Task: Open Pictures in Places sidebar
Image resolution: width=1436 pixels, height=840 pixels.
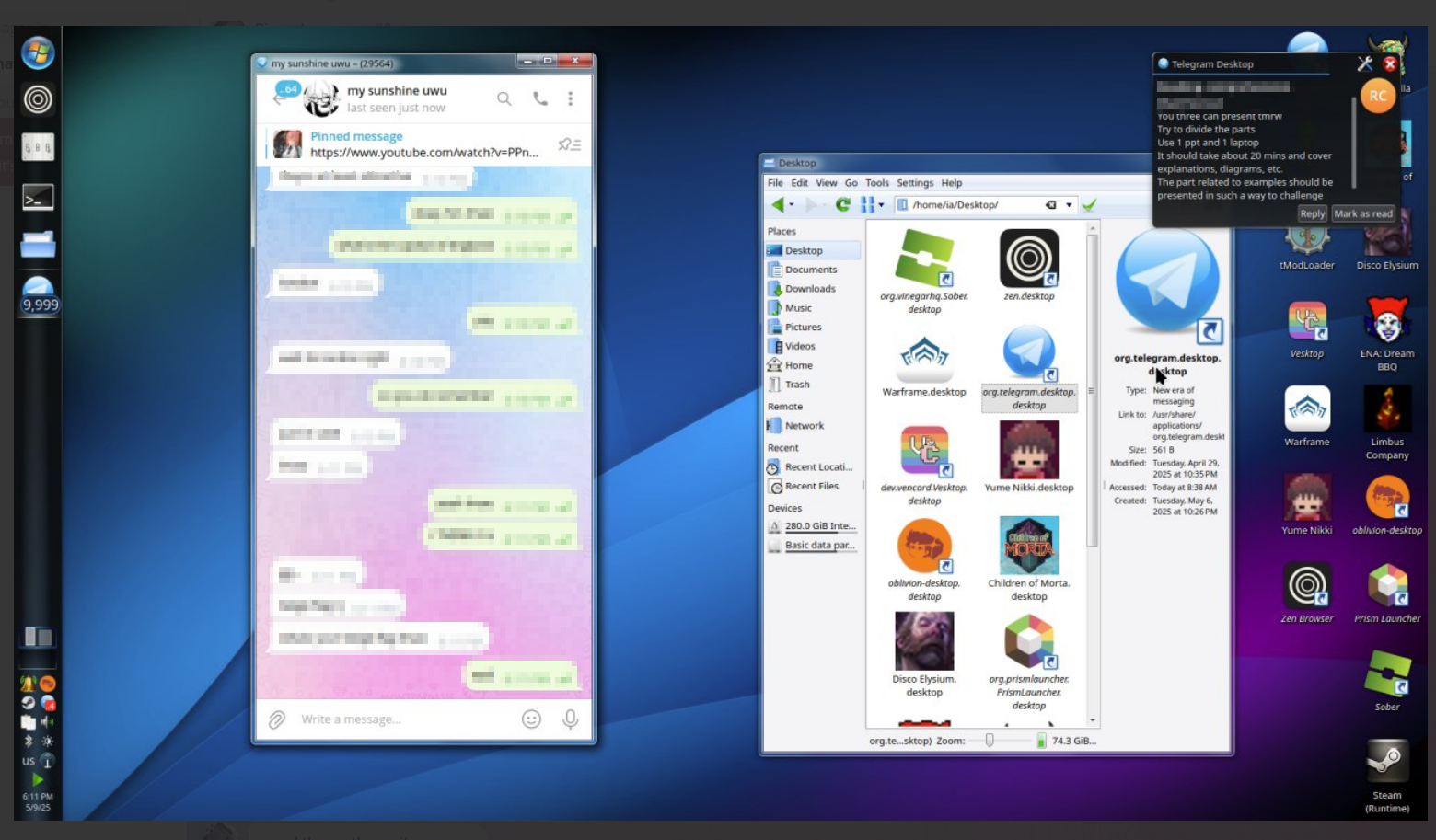Action: (813, 328)
